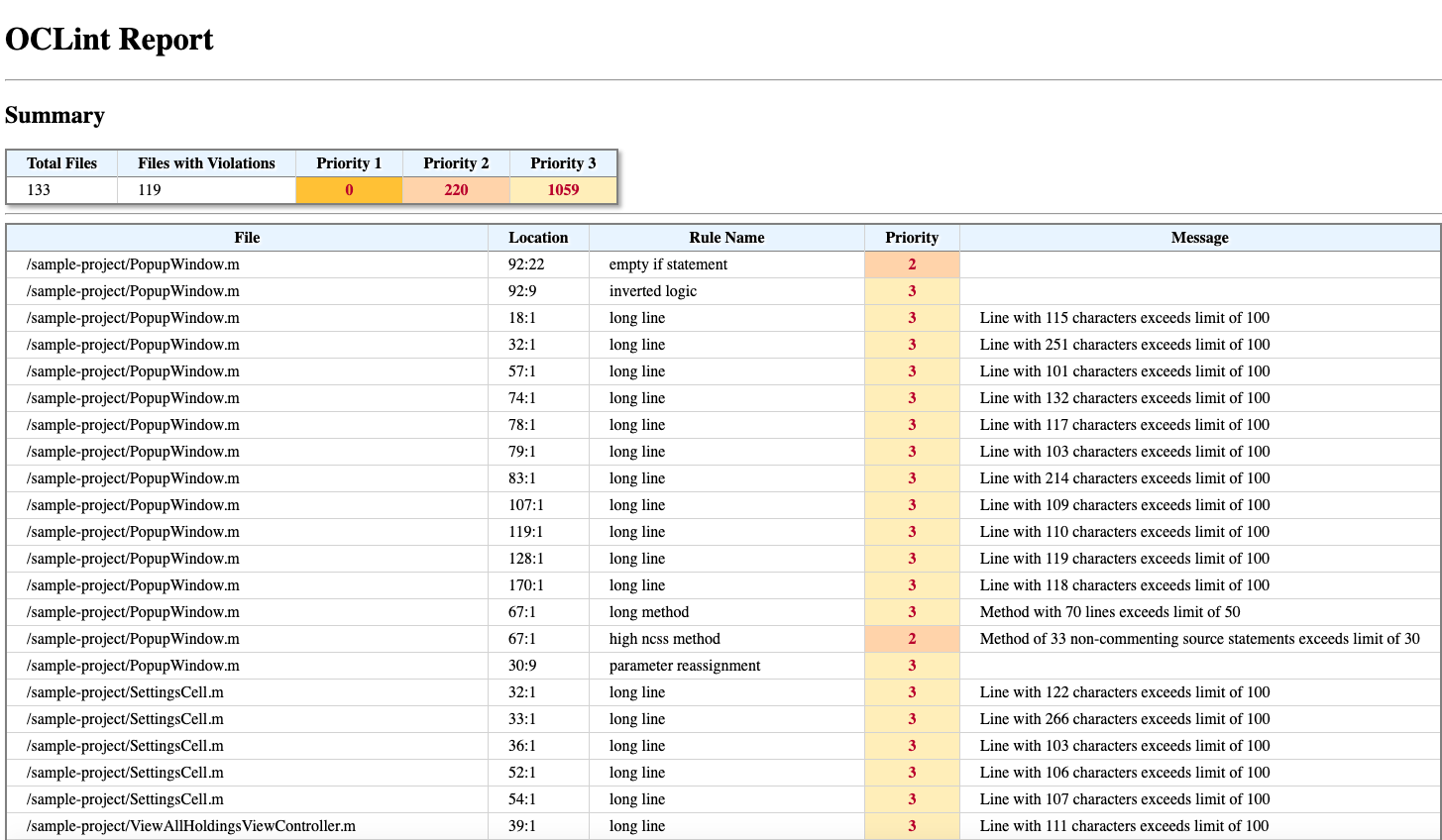This screenshot has height=840, width=1442.
Task: Click location 39:1
Action: (x=522, y=826)
